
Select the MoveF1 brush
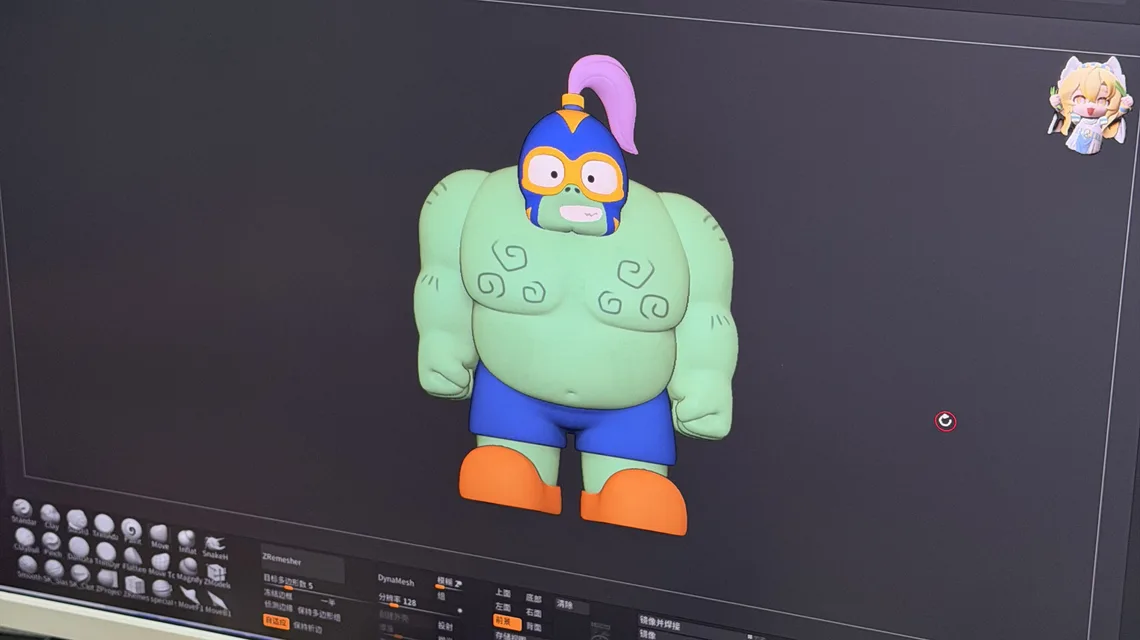[x=190, y=598]
